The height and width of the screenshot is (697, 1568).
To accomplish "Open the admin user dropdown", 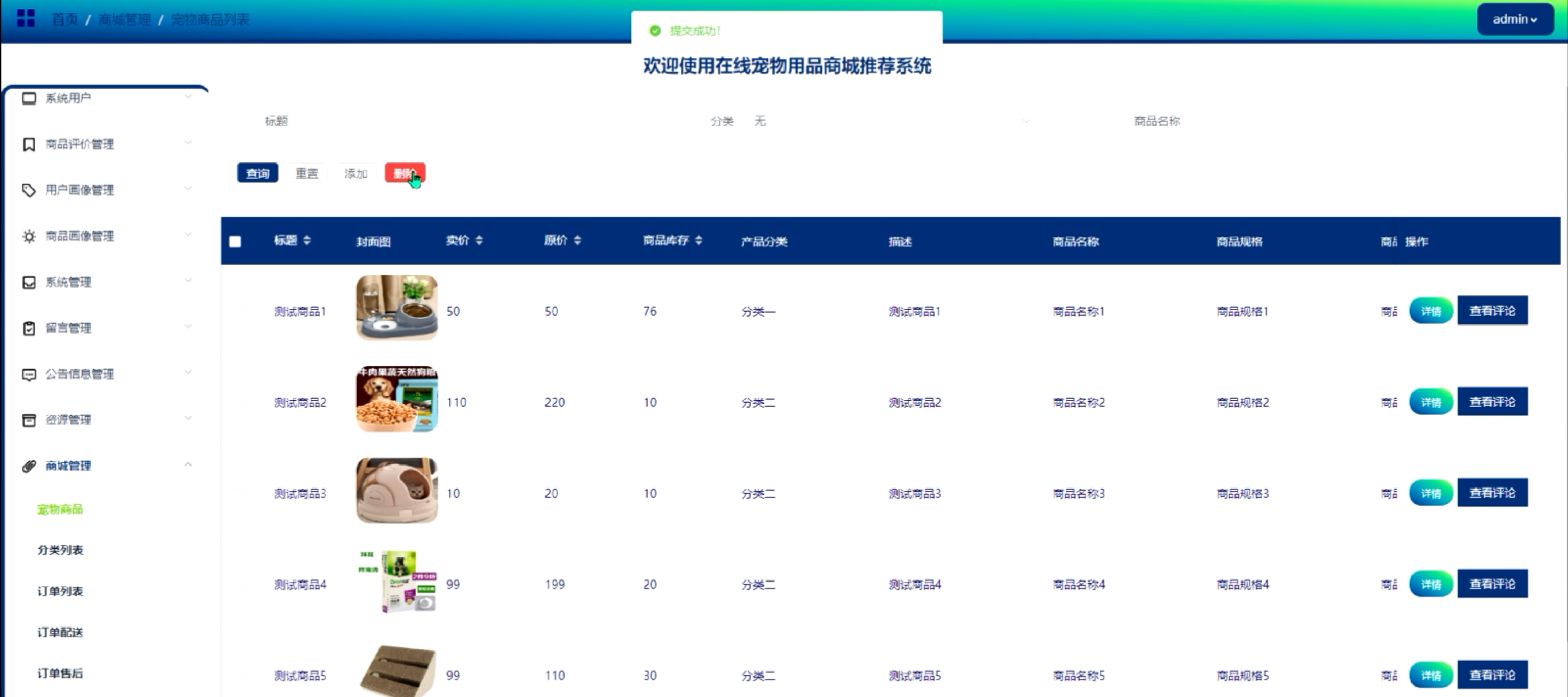I will [x=1514, y=19].
